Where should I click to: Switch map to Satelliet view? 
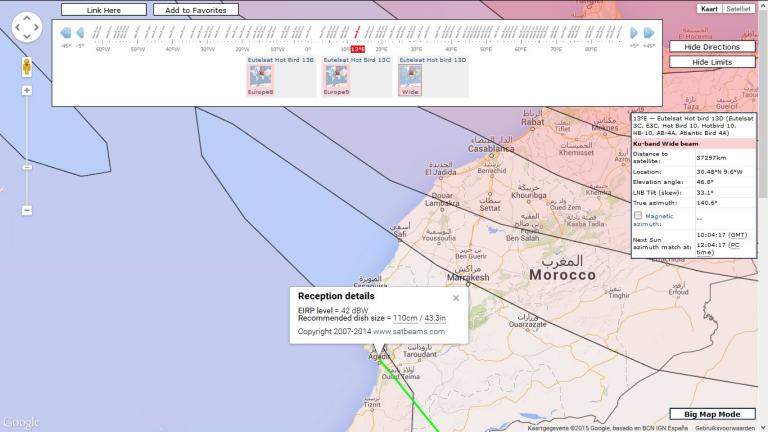coord(738,8)
